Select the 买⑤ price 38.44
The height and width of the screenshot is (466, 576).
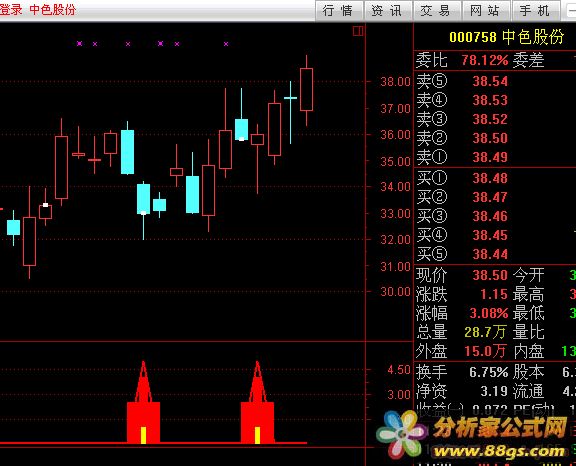tap(490, 254)
